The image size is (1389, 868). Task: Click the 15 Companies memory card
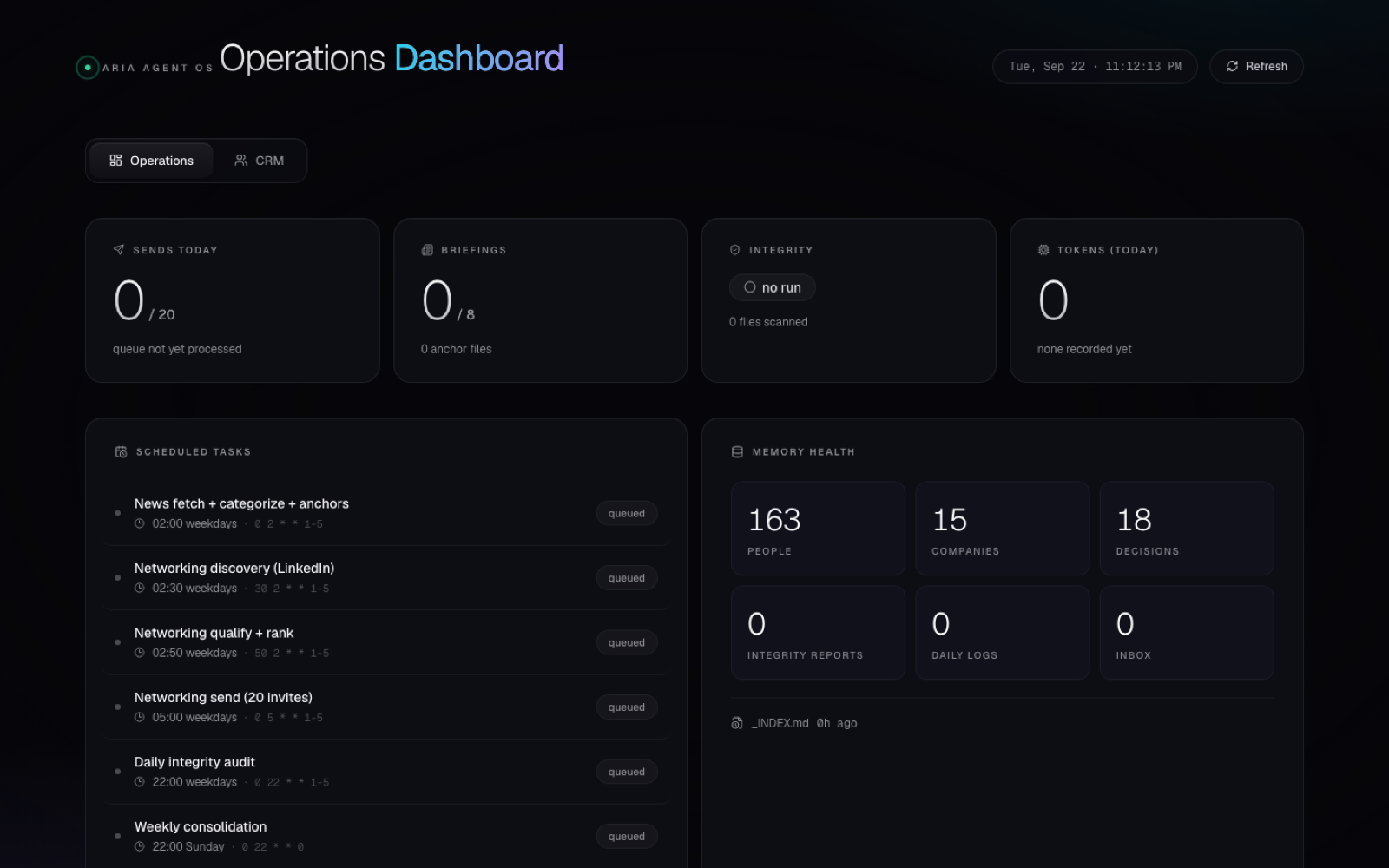click(1002, 529)
